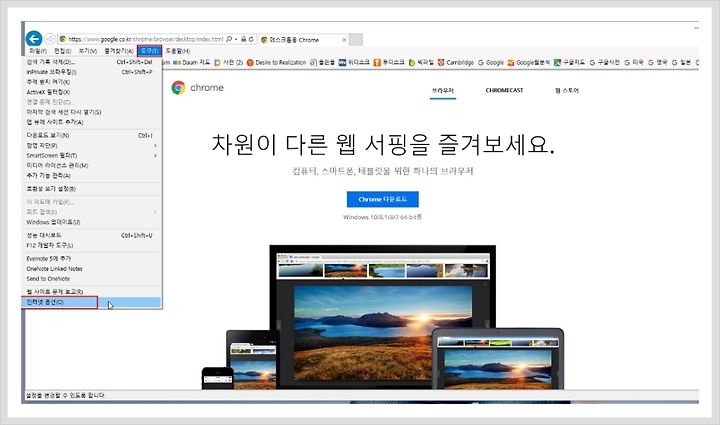This screenshot has height=425, width=720.
Task: Choose ActiveX 필터링 menu entry
Action: [91, 92]
